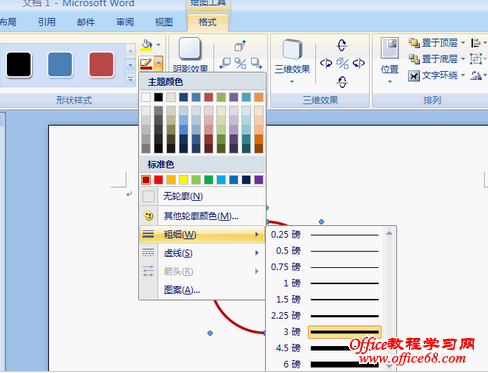
Task: Expand the 位置 dropdown arrow
Action: tap(390, 81)
